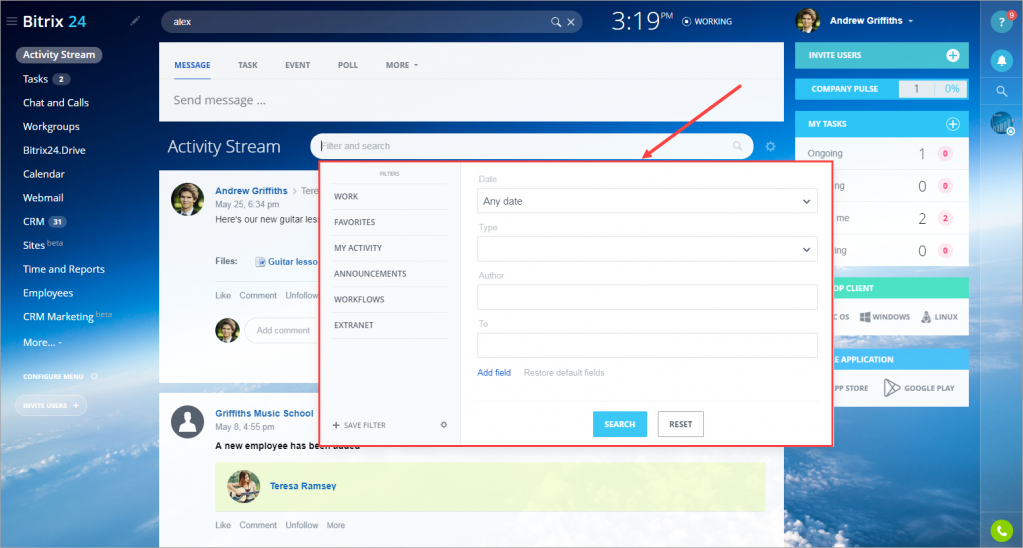Click the magnifier in Filter and search field
This screenshot has width=1023, height=548.
pos(737,145)
